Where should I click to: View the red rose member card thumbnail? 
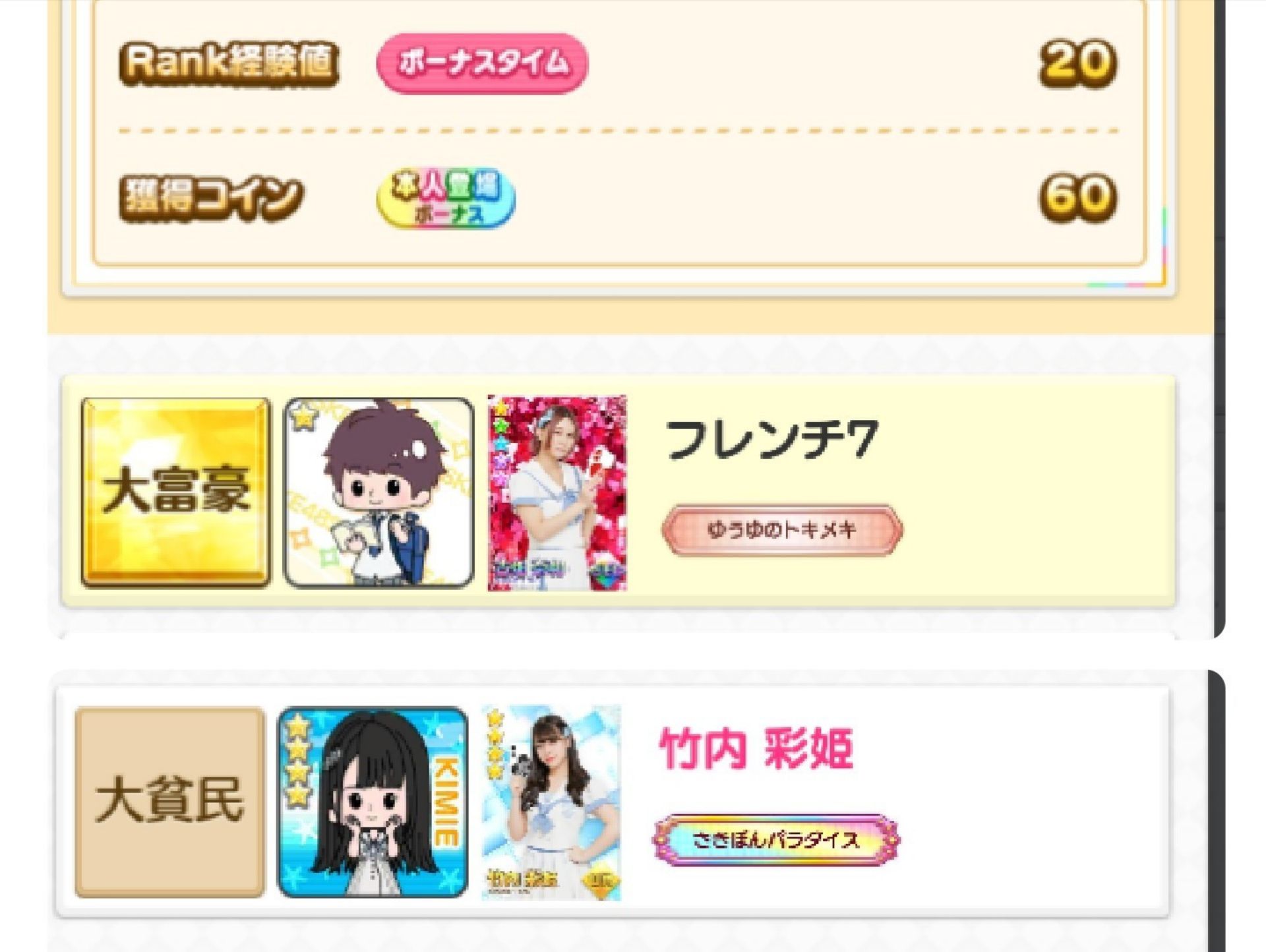tap(557, 492)
